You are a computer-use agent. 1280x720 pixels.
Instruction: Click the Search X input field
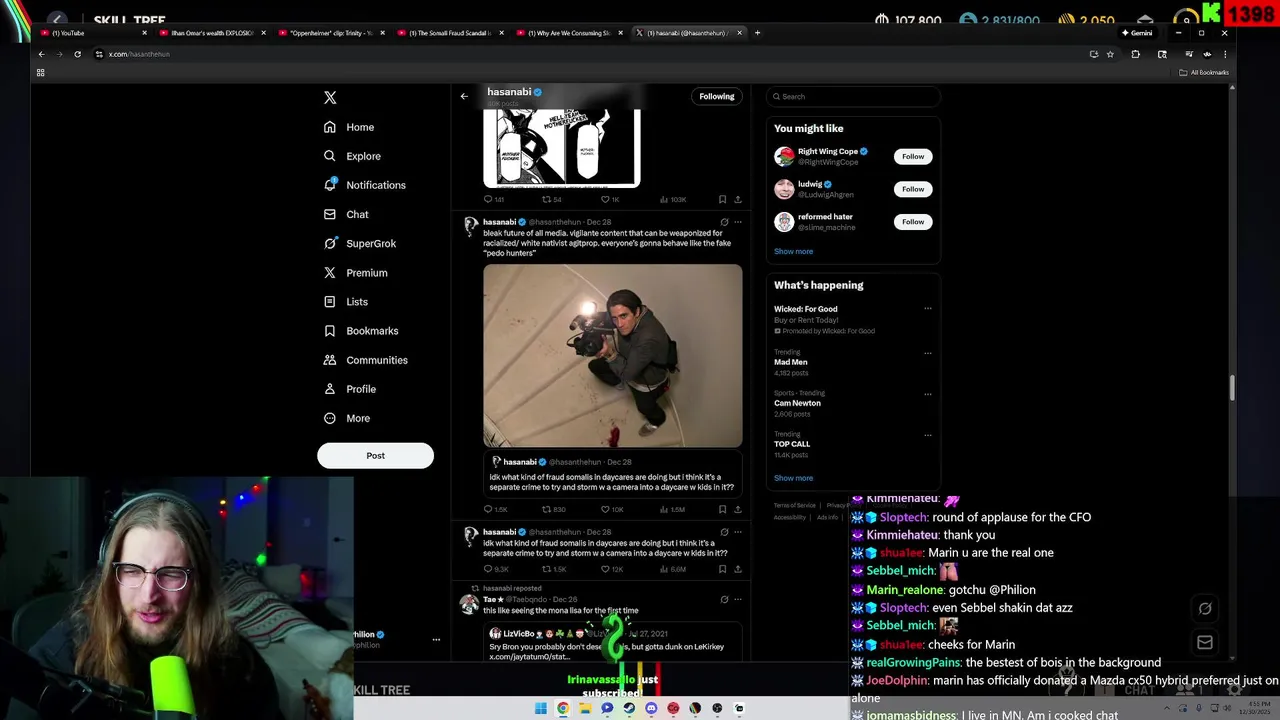(853, 96)
